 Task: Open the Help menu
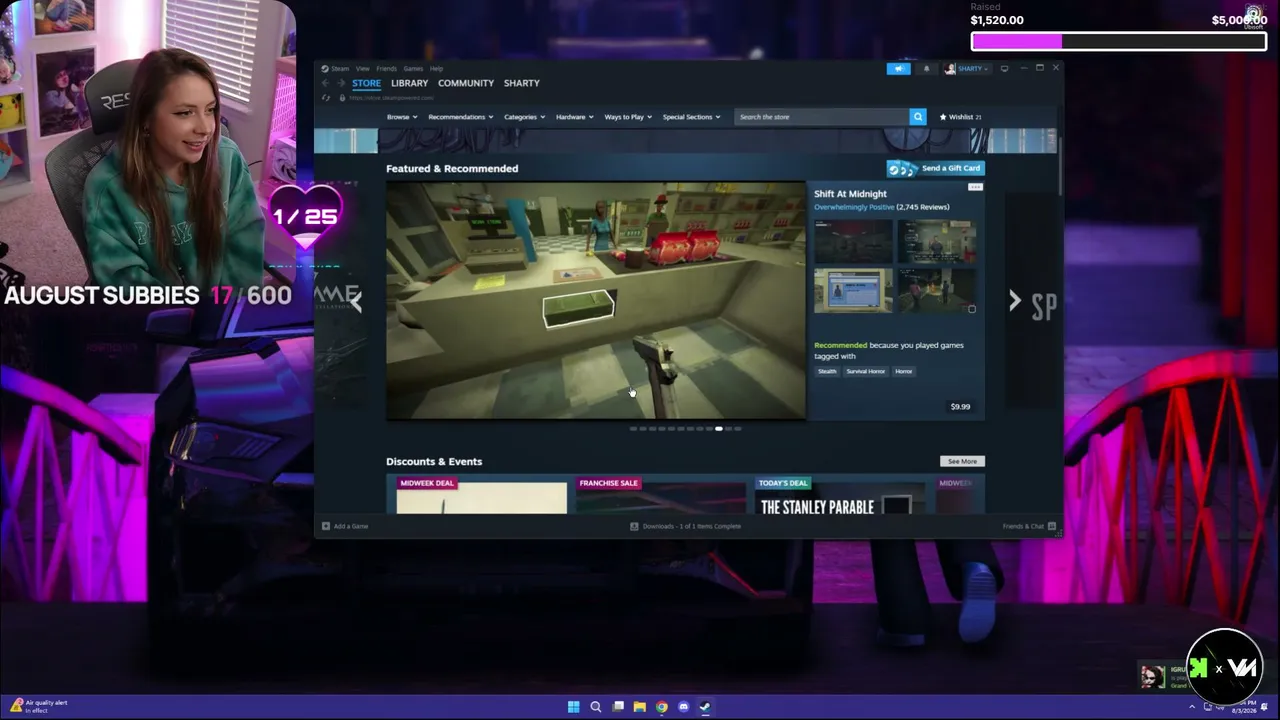click(436, 69)
